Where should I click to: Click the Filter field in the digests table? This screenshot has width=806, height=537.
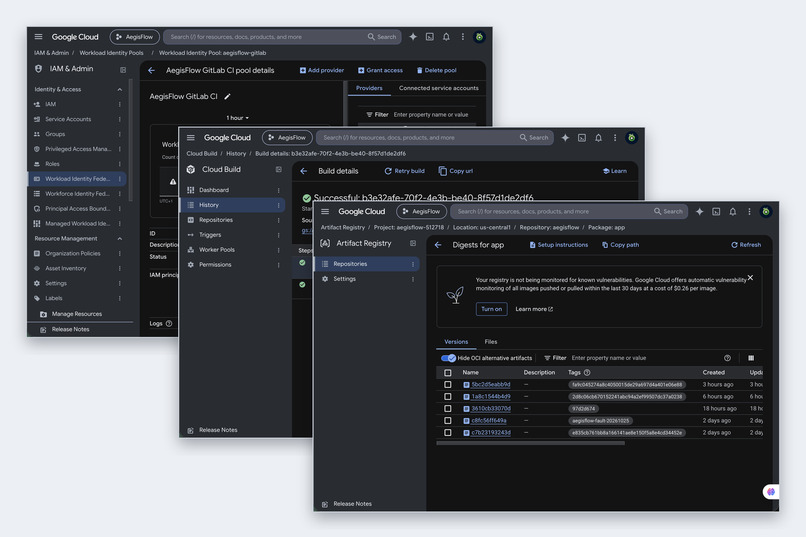point(632,358)
